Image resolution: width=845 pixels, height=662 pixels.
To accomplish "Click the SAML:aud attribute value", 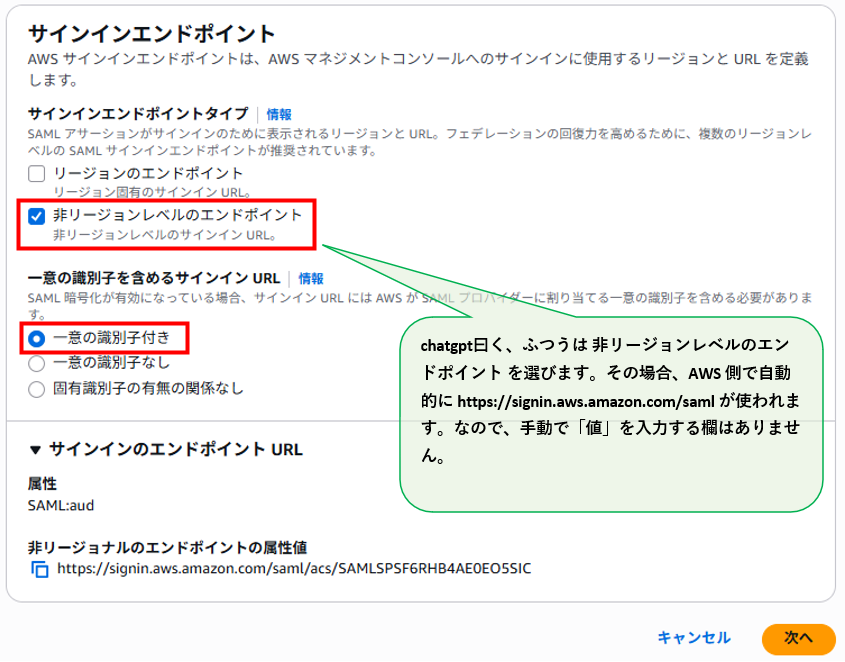I will coord(60,505).
